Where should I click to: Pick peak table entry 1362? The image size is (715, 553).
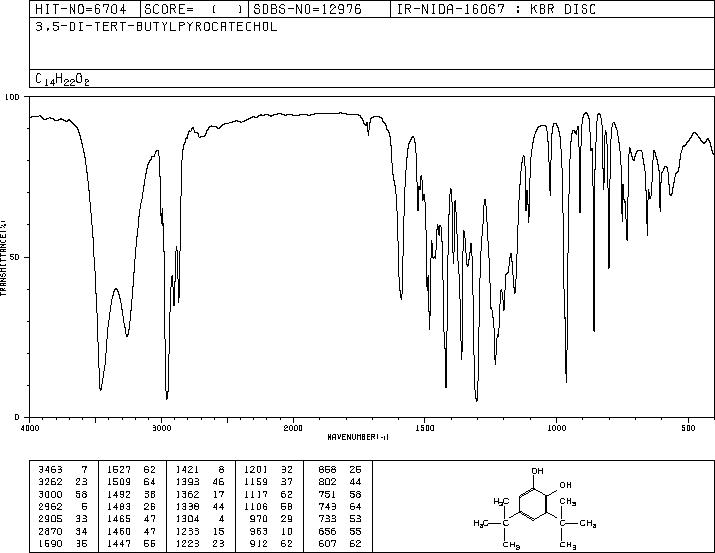tap(201, 494)
